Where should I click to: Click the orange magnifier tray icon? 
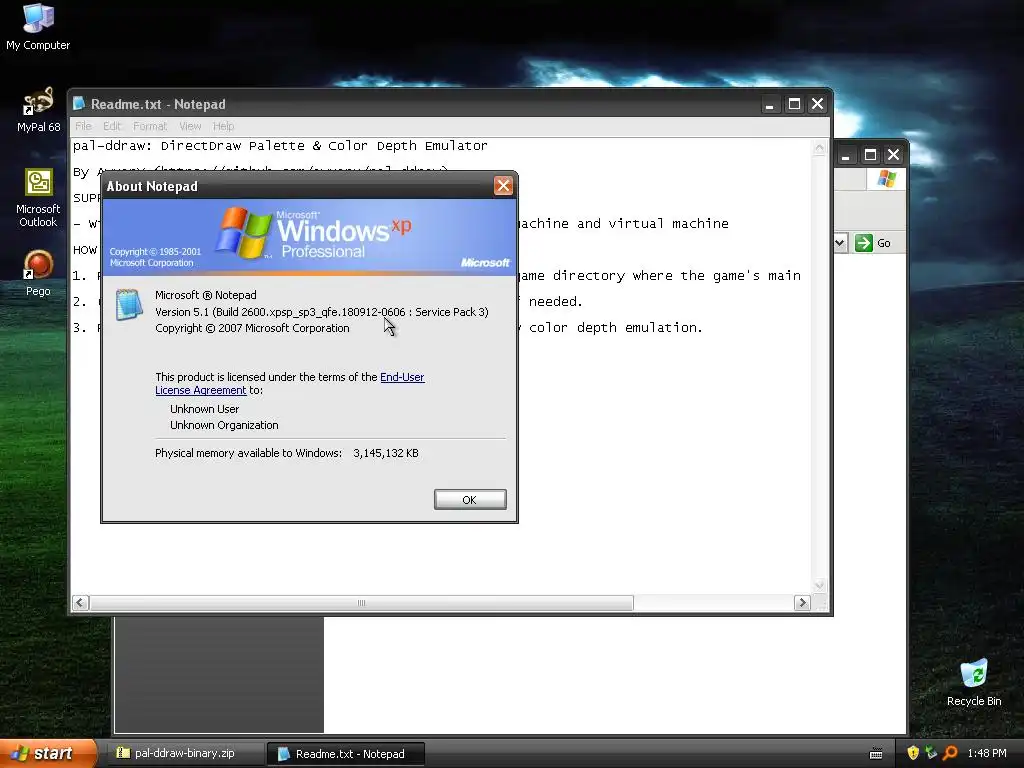(x=950, y=753)
